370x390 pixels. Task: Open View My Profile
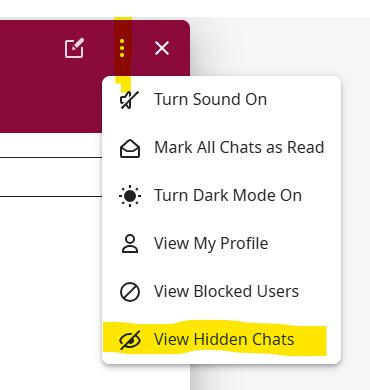pyautogui.click(x=211, y=243)
